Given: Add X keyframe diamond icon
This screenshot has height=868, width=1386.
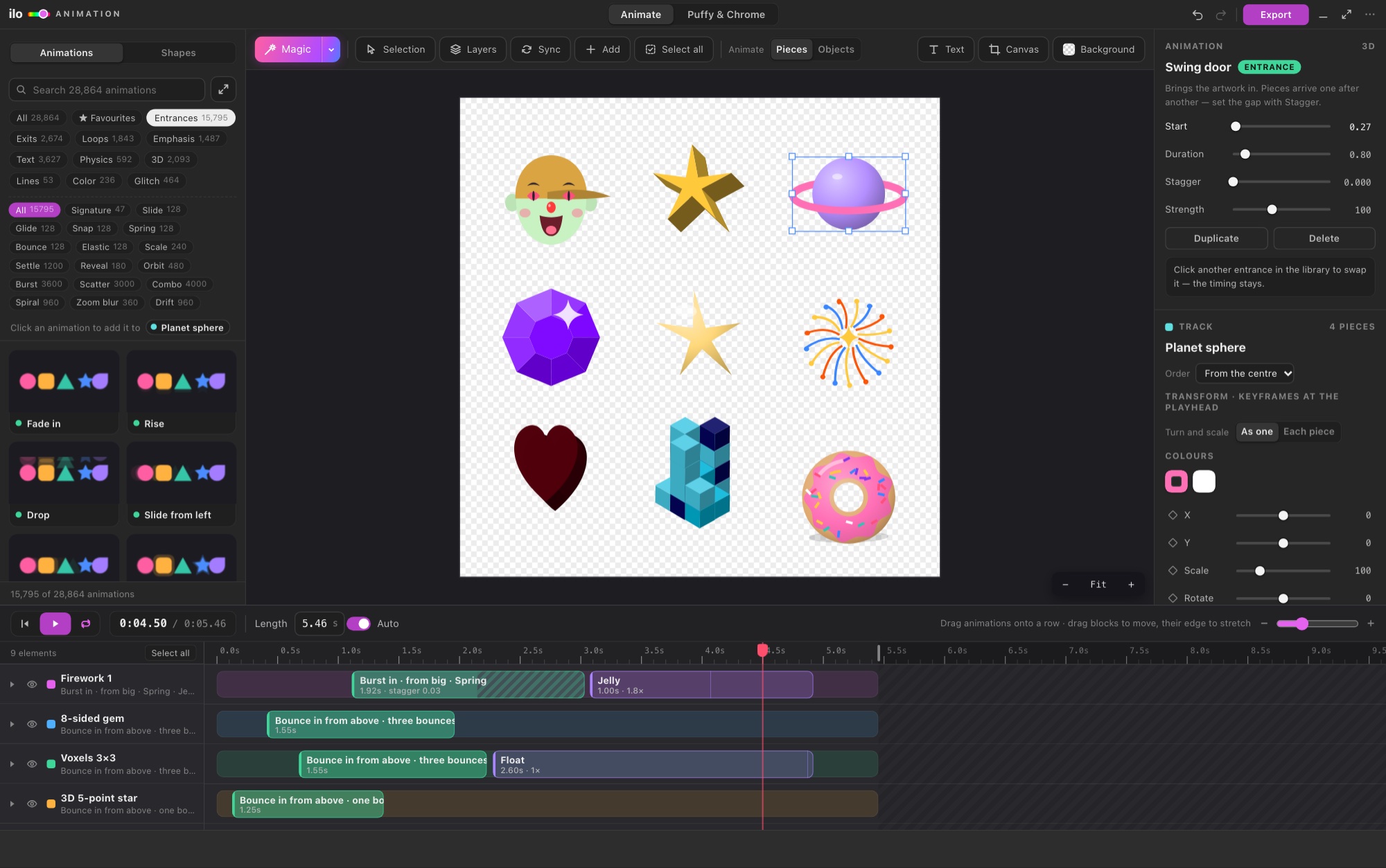Looking at the screenshot, I should (1173, 515).
